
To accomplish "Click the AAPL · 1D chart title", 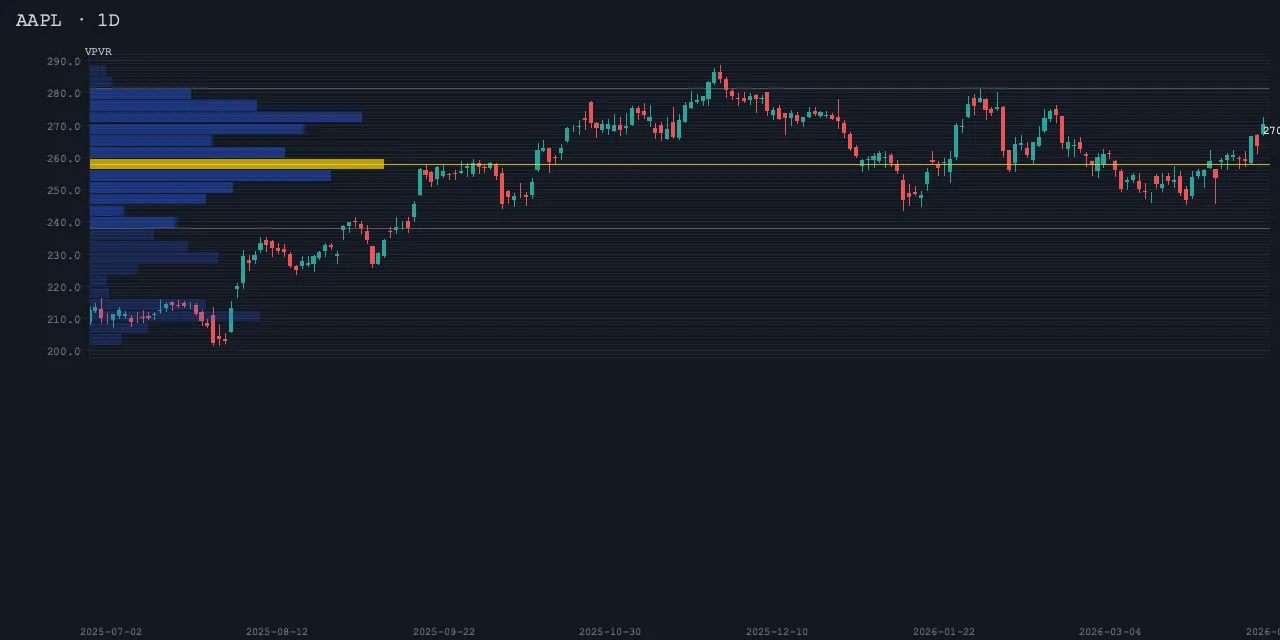I will click(68, 20).
